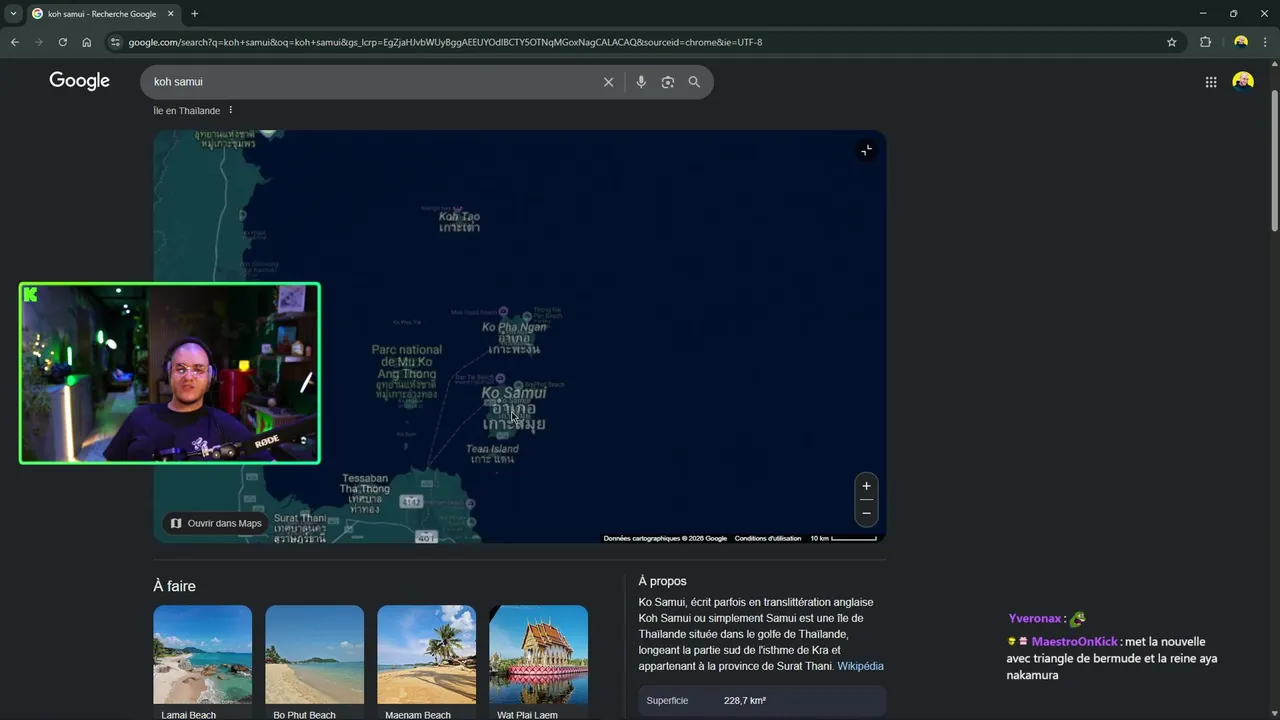1280x720 pixels.
Task: Open the tab search dropdown arrow
Action: coord(13,14)
